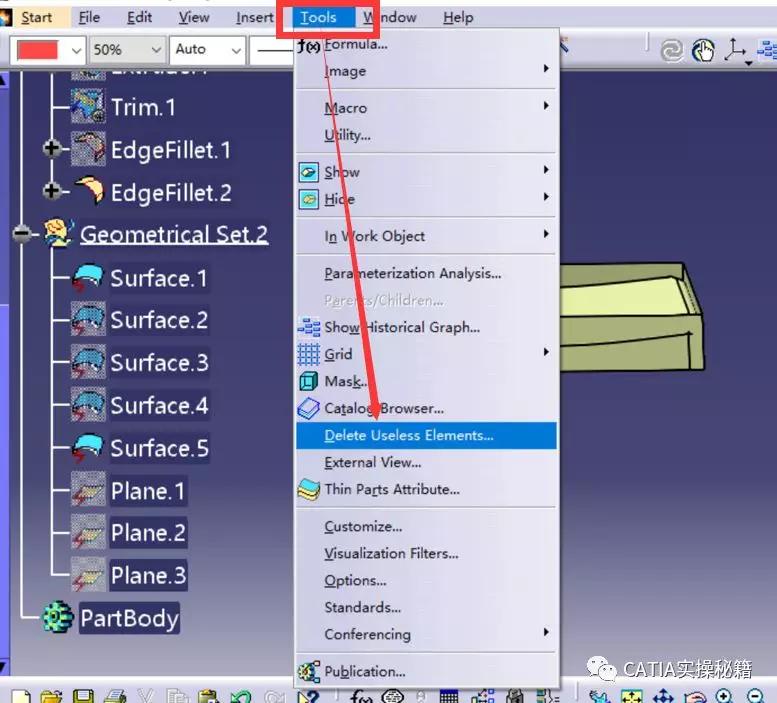777x703 pixels.
Task: Choose Mask... menu entry
Action: tap(426, 381)
